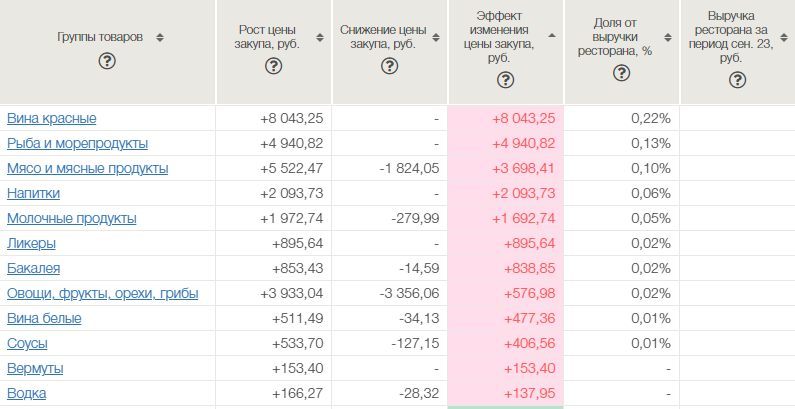
Task: Sort by Выручка ресторана за период arrows
Action: click(783, 37)
